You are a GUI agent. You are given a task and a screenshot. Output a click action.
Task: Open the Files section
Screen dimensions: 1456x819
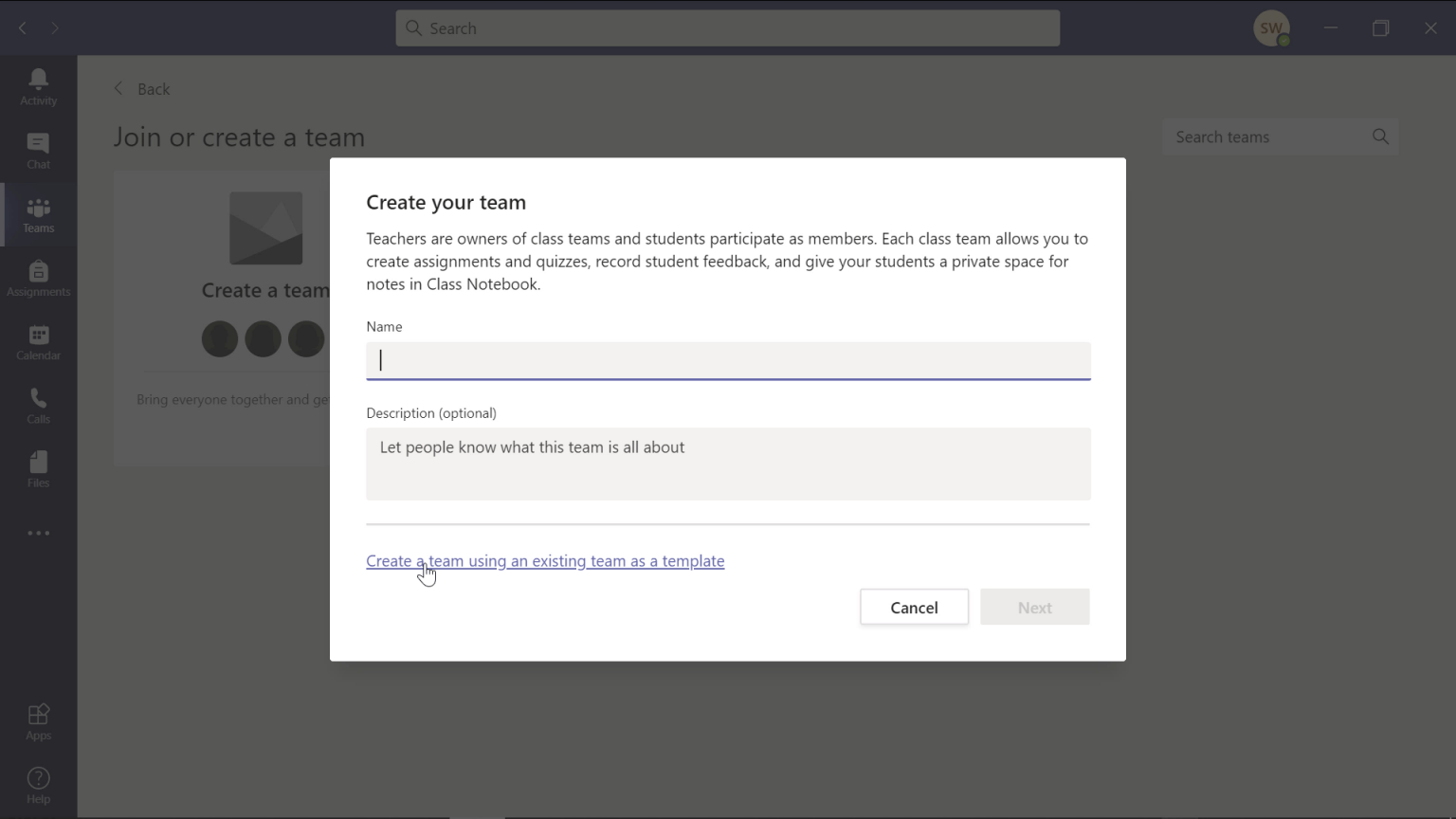pos(38,468)
